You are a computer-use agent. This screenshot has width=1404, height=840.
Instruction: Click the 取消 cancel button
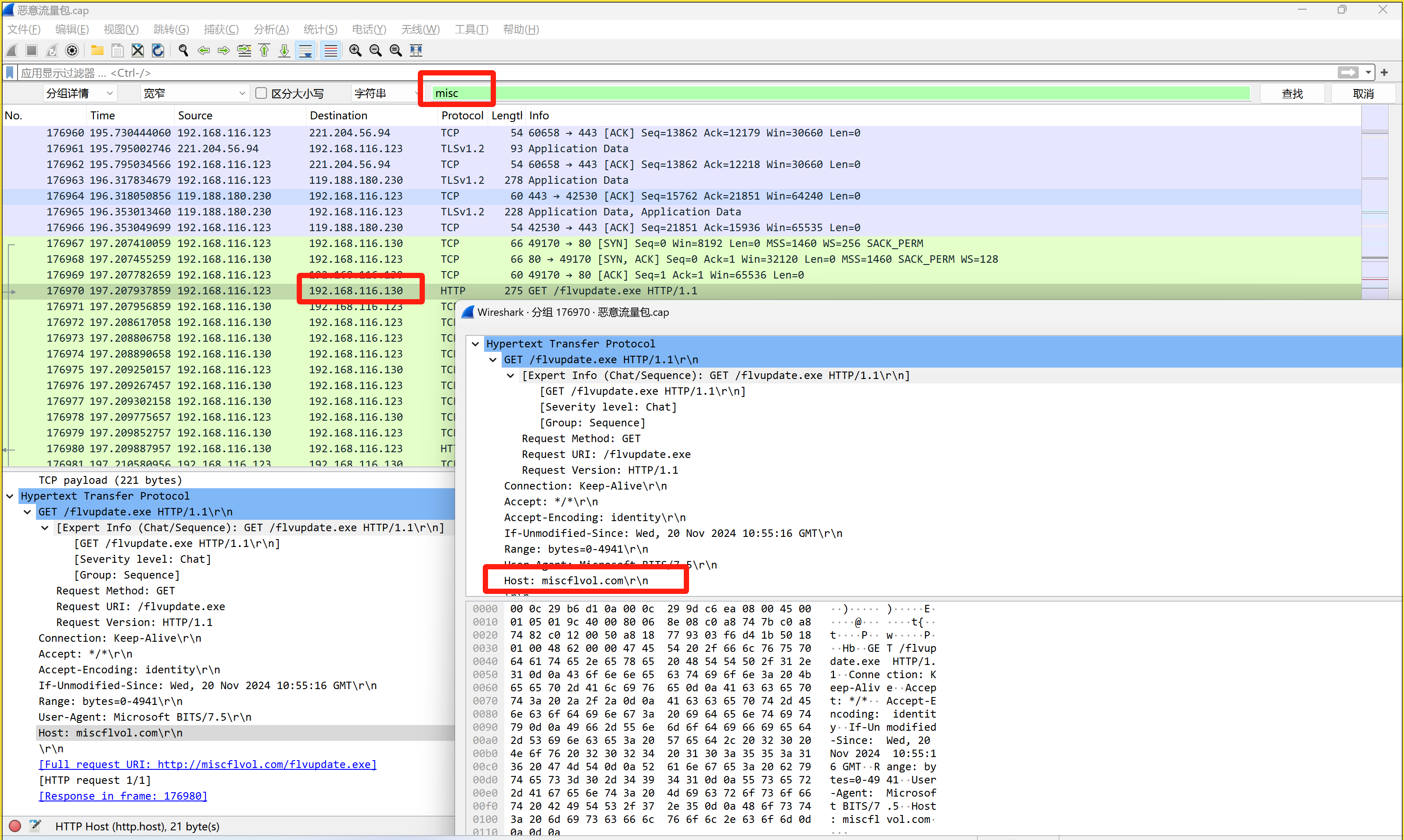1363,93
